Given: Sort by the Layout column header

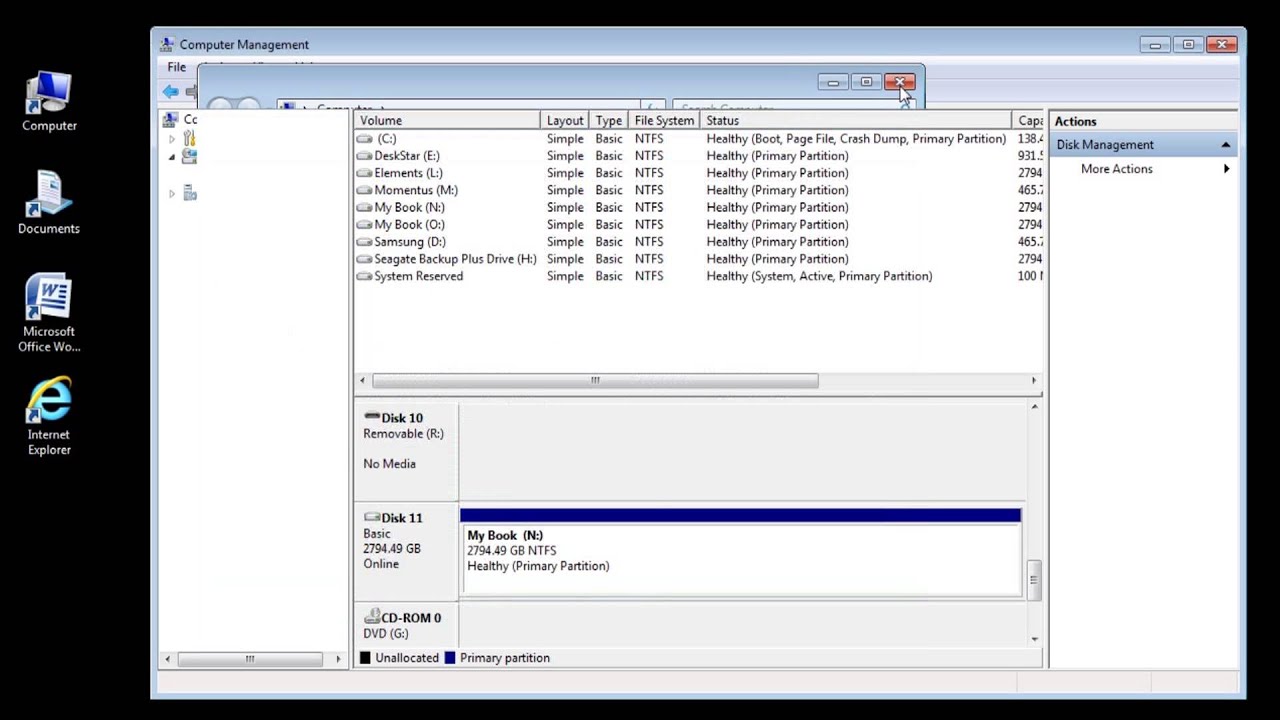Looking at the screenshot, I should [565, 120].
